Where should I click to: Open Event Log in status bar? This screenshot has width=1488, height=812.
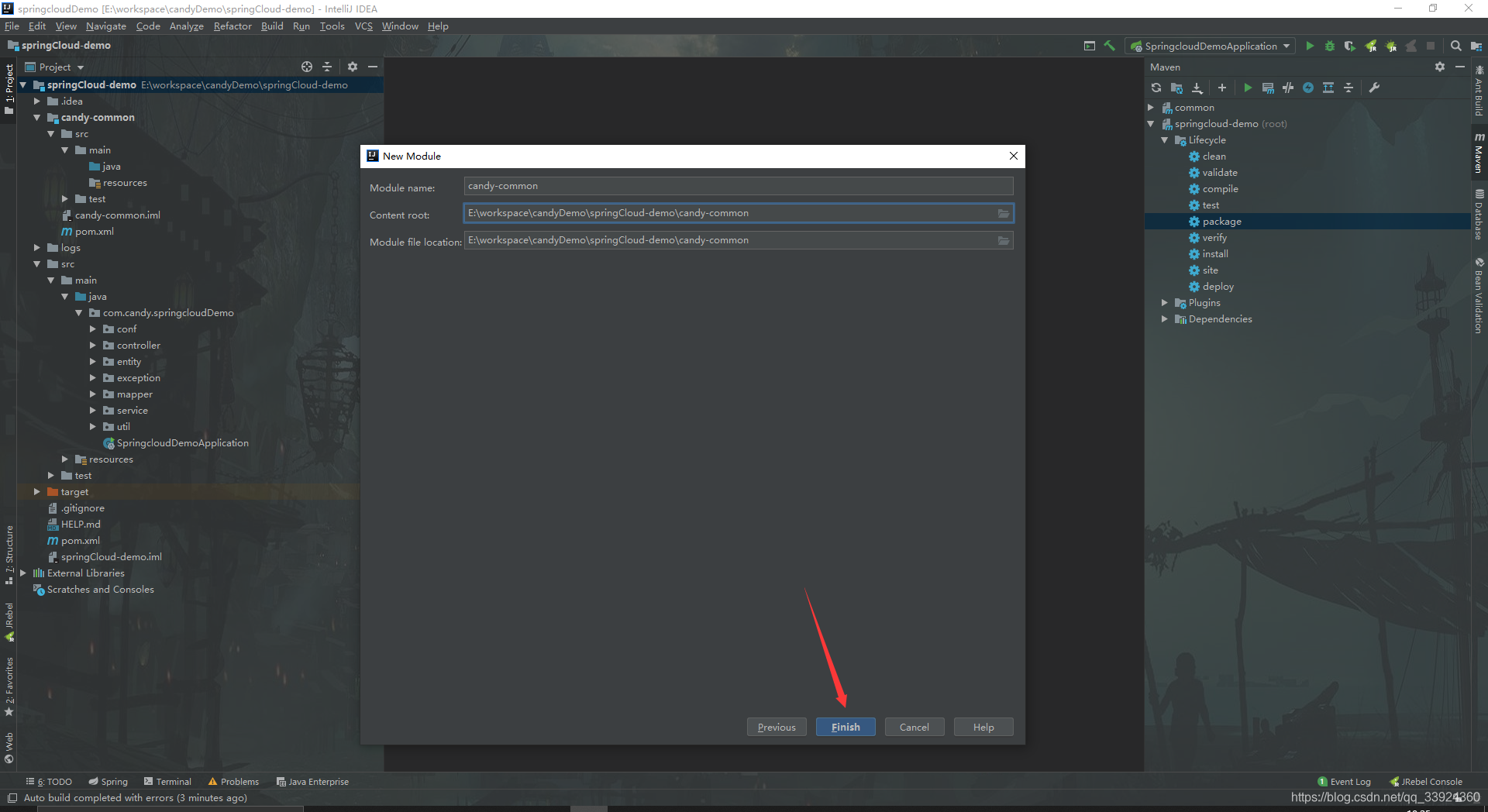(x=1345, y=782)
